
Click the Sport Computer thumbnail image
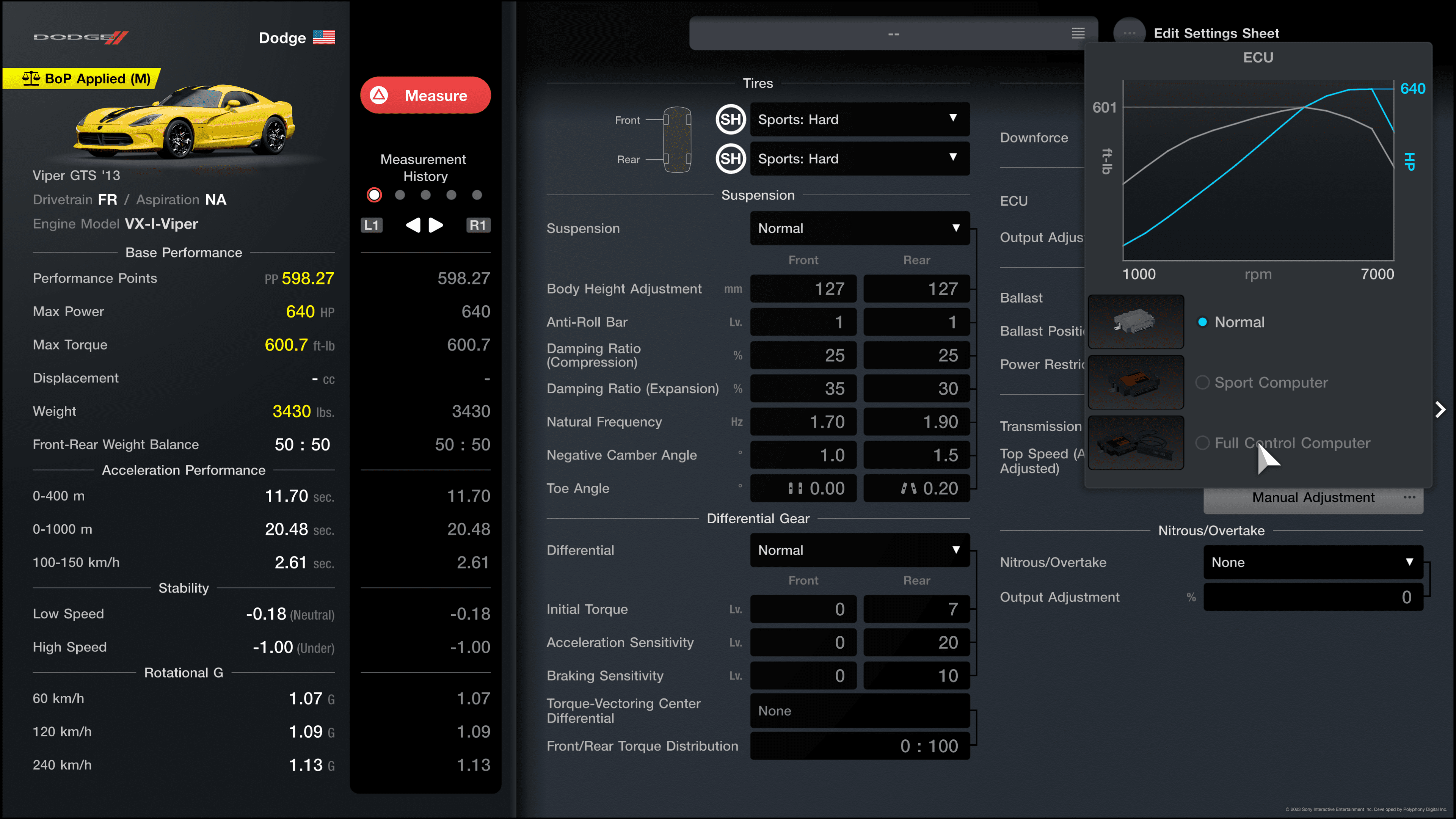[x=1136, y=382]
